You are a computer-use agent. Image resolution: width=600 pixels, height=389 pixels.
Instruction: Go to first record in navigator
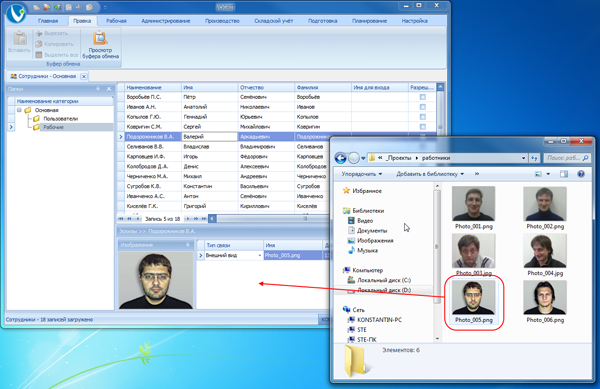121,219
